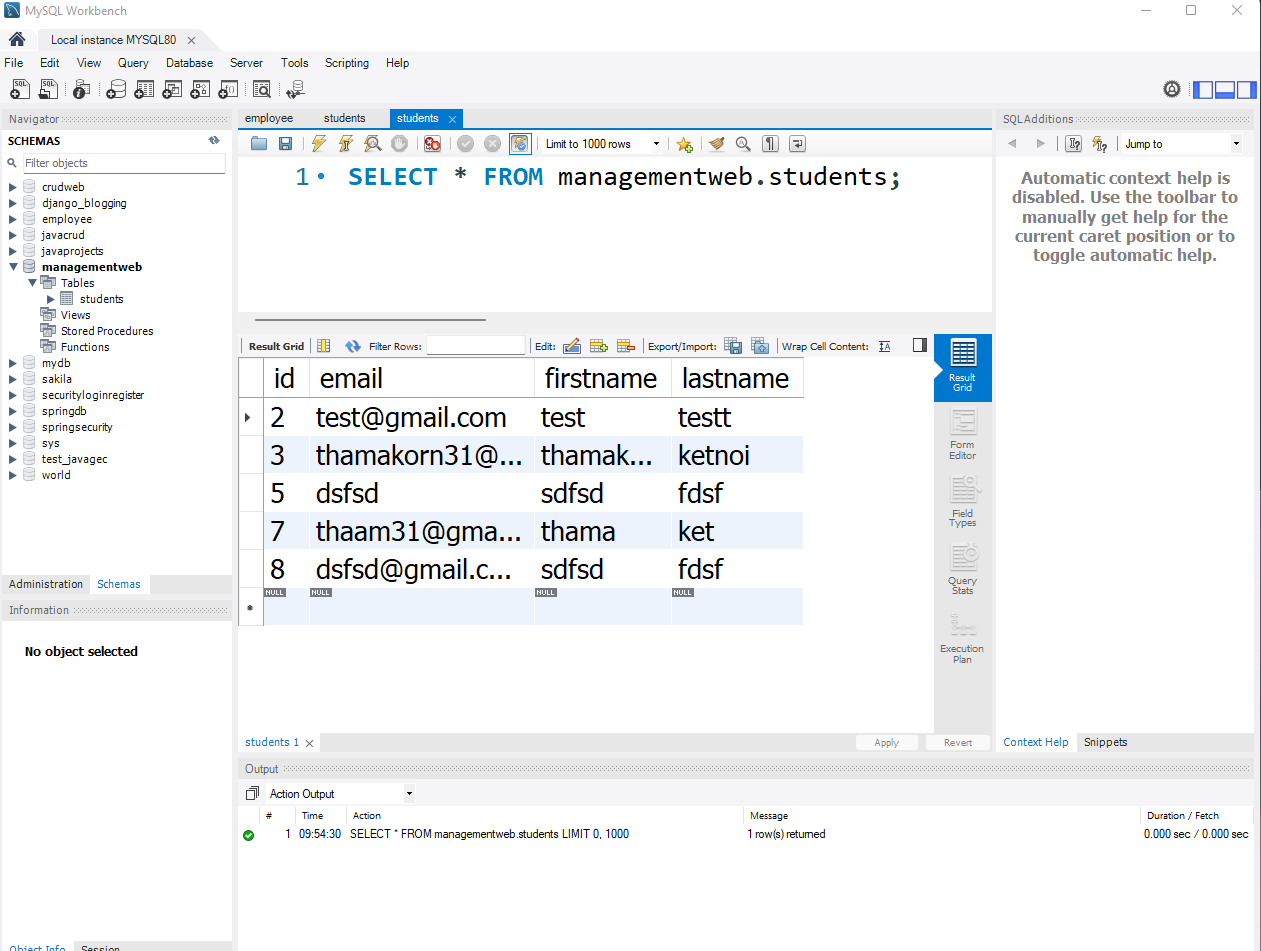Execute the SQL query with the lightning bolt
The image size is (1261, 951).
319,144
